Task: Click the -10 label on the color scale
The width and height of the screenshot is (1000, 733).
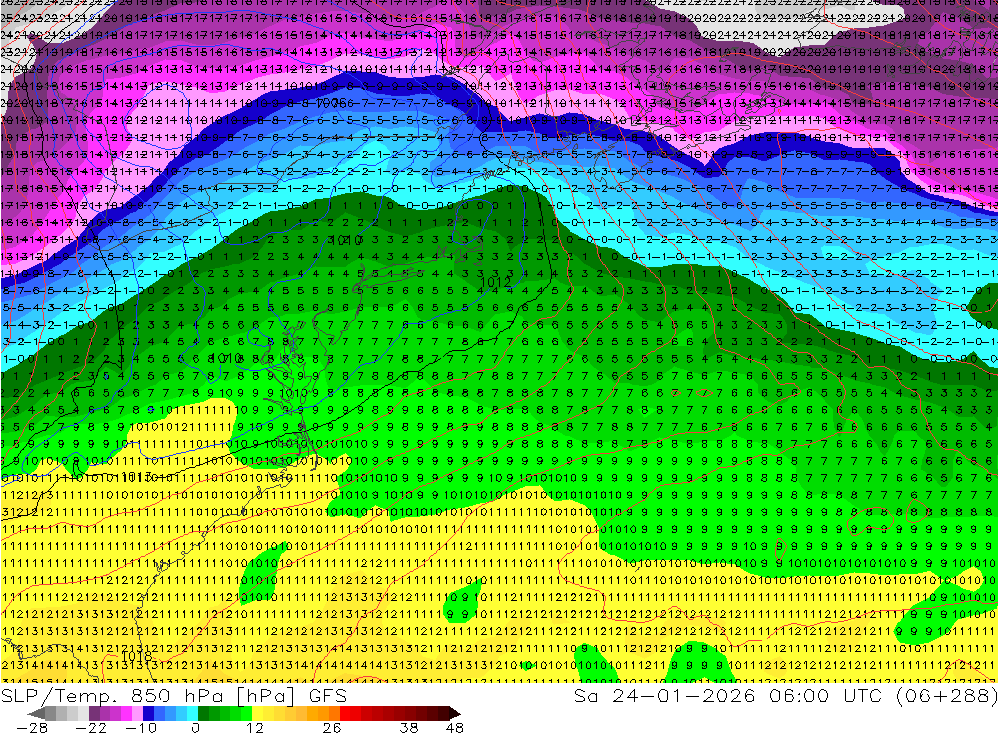Action: tap(141, 727)
